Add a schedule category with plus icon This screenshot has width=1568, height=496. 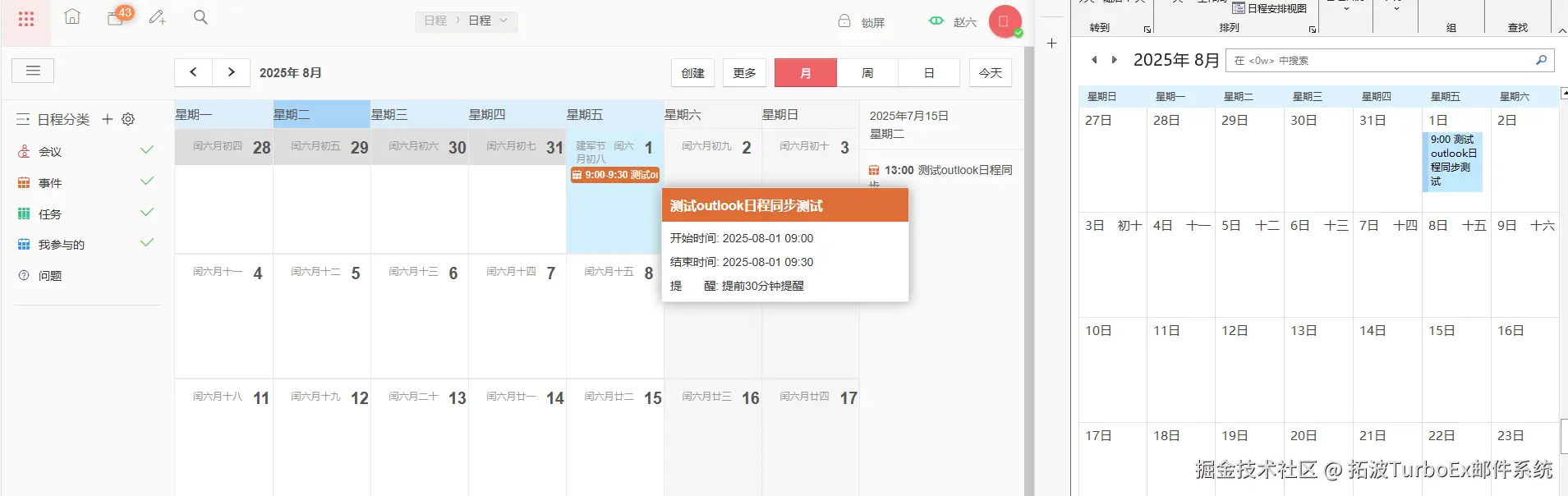(107, 119)
